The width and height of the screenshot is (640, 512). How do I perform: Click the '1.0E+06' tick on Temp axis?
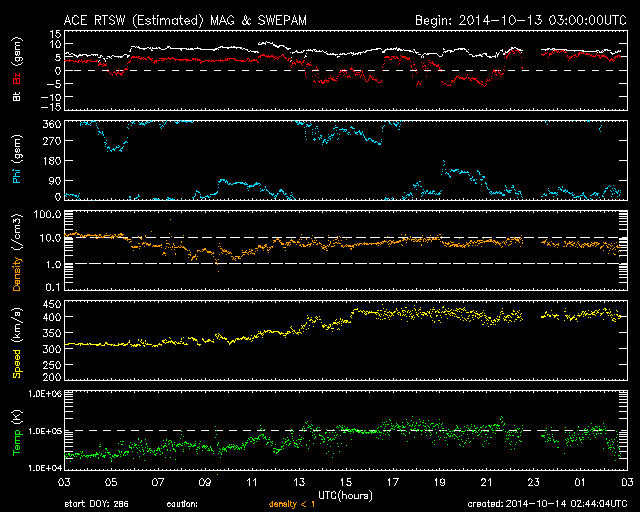45,394
